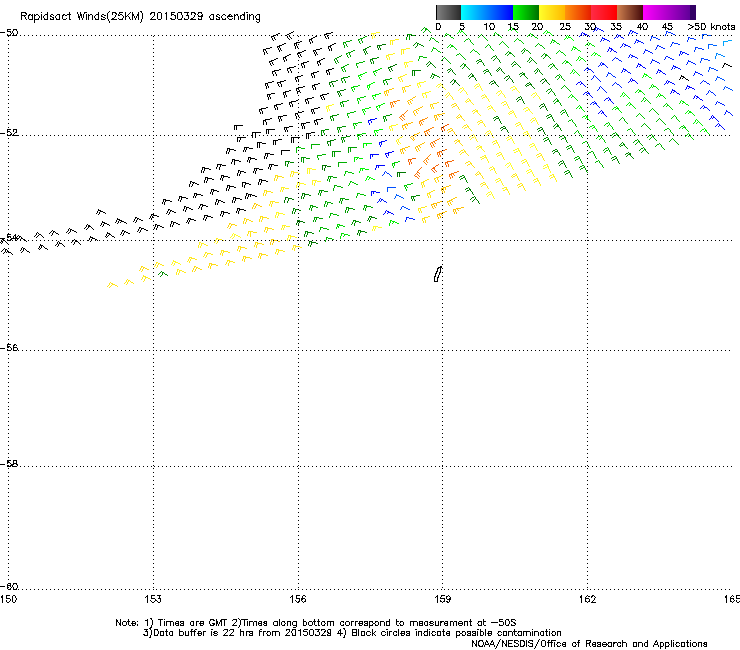Click the '-60' latitude axis label
The height and width of the screenshot is (650, 740).
(x=9, y=587)
